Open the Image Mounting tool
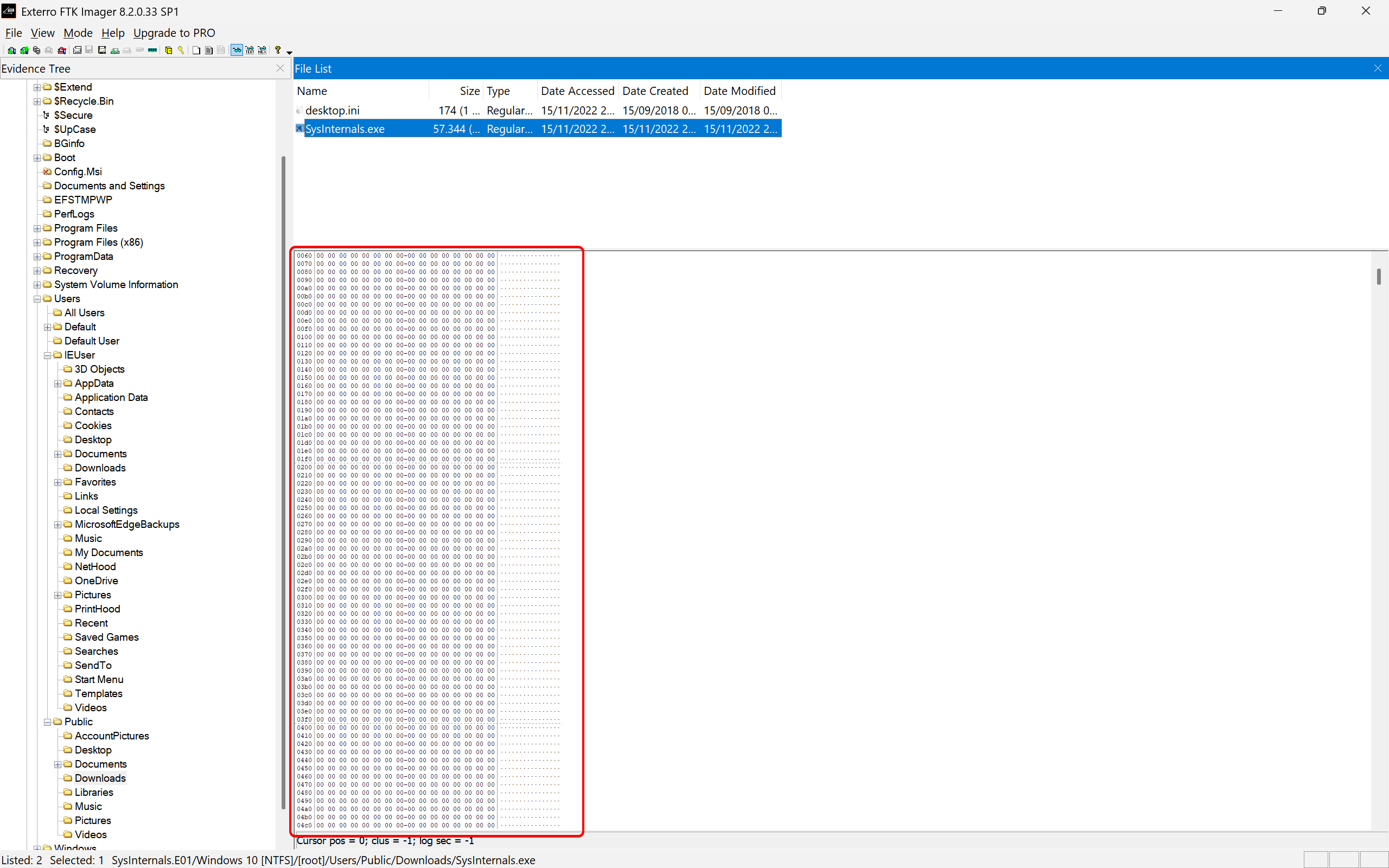Screen dimensions: 1389x868 click(x=36, y=50)
